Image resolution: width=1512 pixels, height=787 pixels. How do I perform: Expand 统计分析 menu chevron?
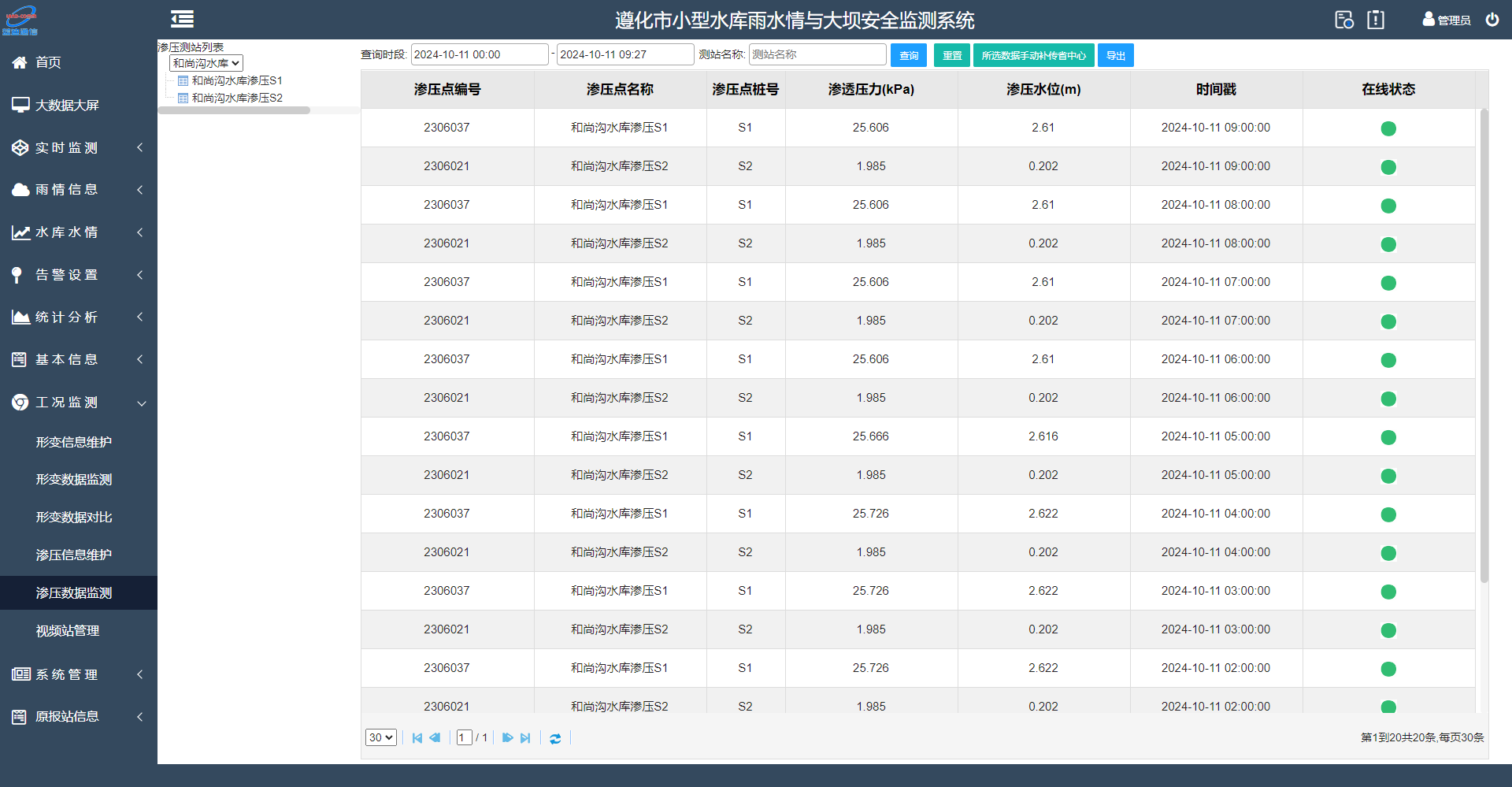[140, 317]
